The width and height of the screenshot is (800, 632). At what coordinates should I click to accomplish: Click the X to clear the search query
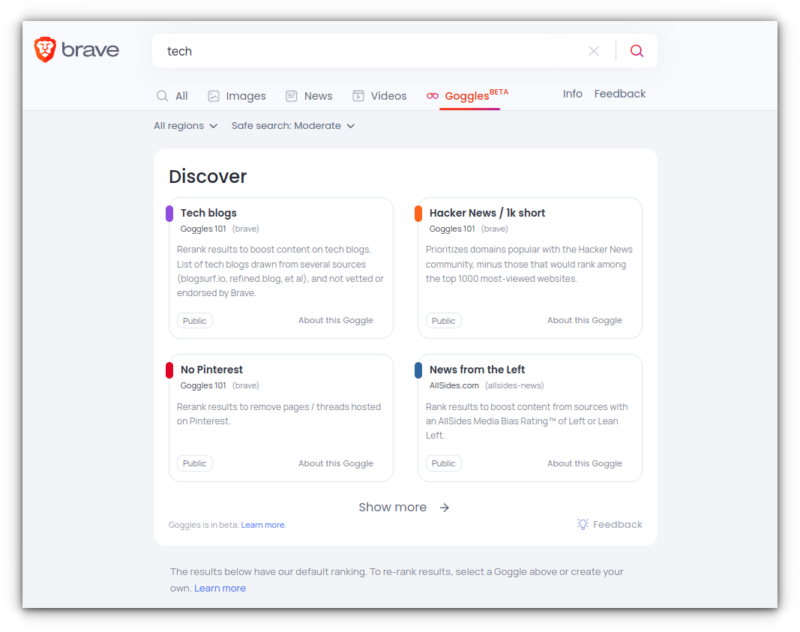tap(593, 50)
